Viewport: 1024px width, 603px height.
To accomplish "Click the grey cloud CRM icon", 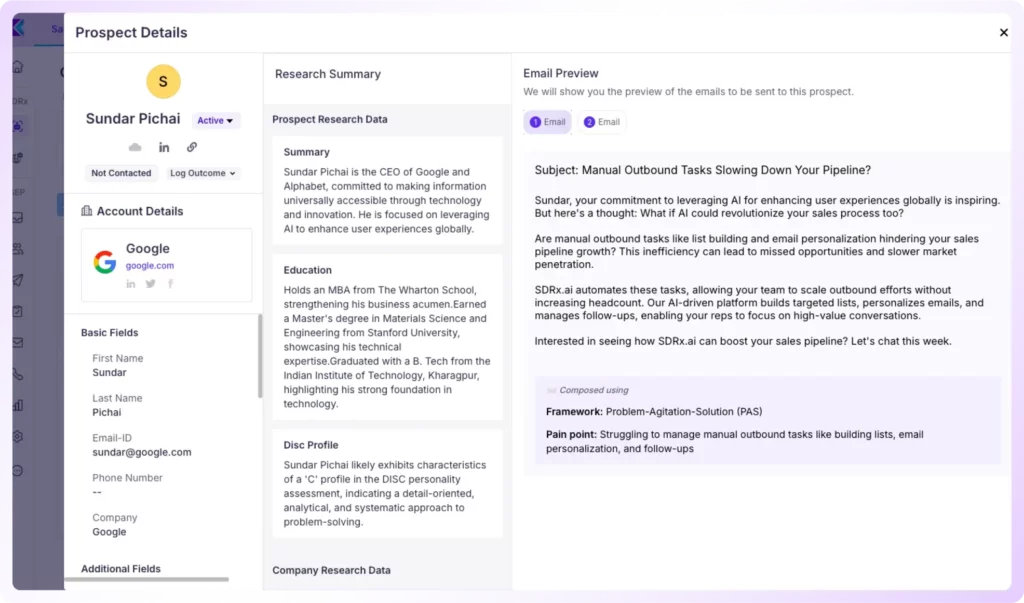I will pos(135,148).
